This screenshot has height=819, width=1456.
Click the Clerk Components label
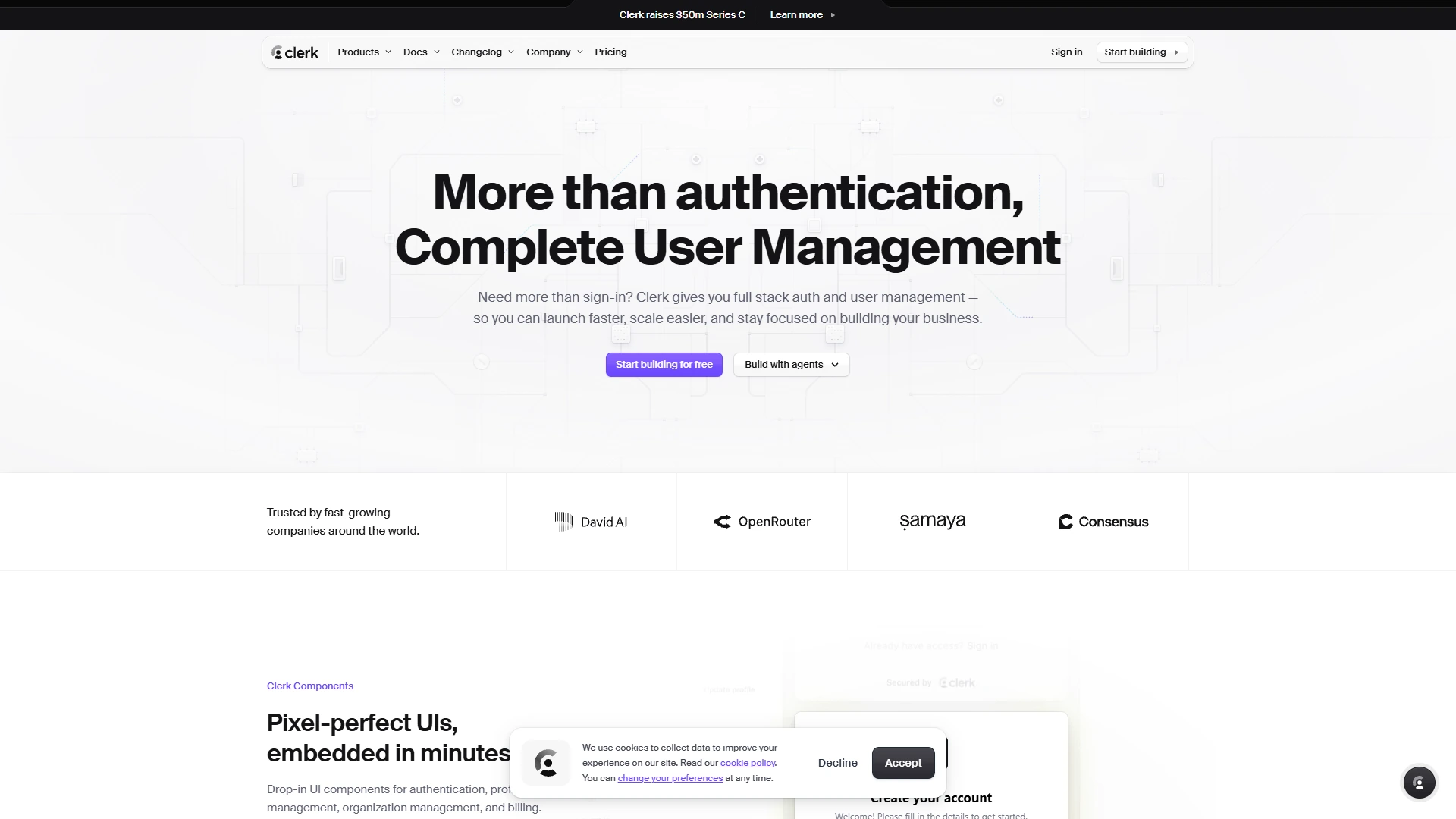click(310, 686)
